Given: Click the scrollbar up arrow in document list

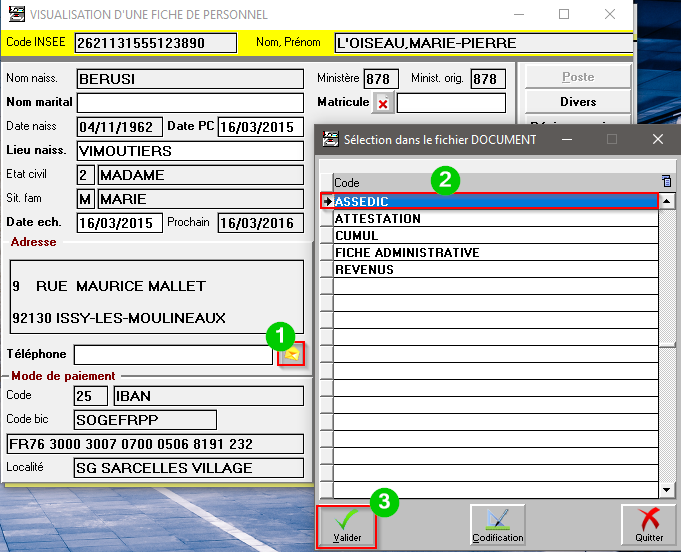Looking at the screenshot, I should (x=667, y=201).
